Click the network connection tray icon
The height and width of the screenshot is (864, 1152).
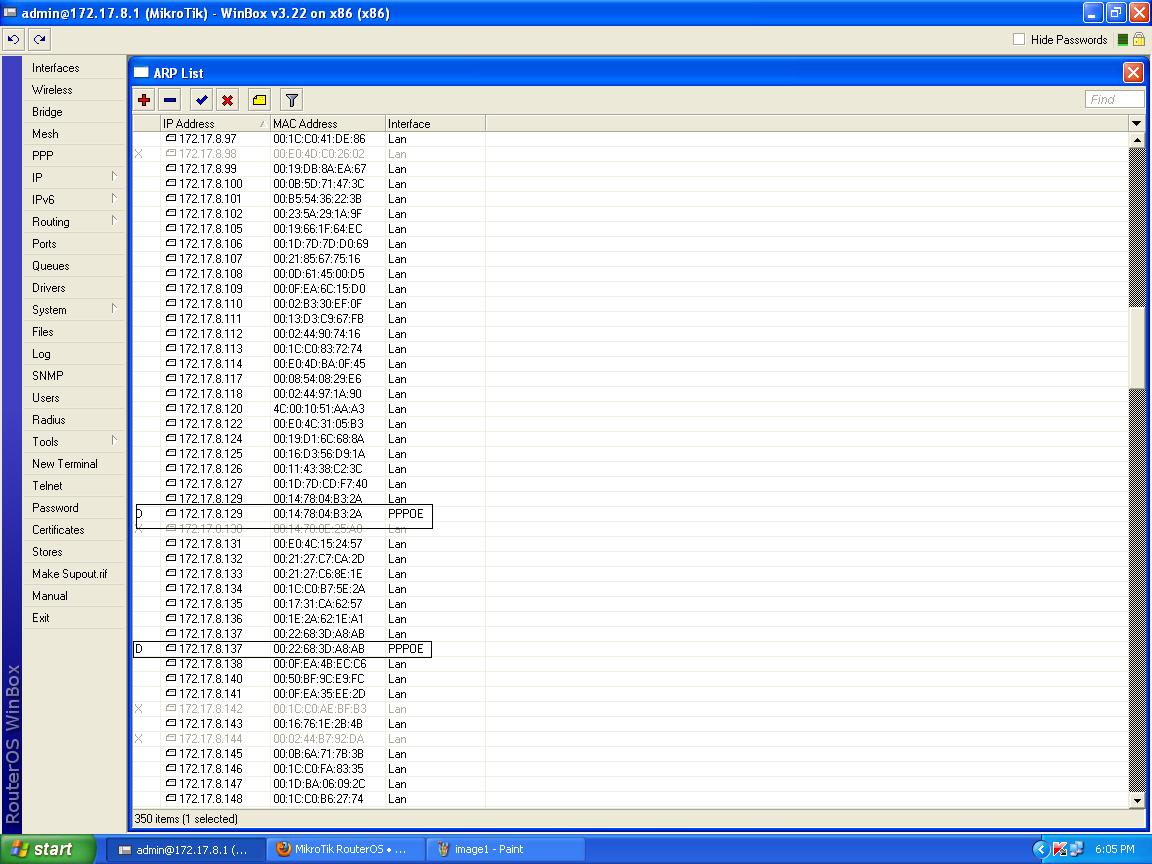pos(1077,849)
